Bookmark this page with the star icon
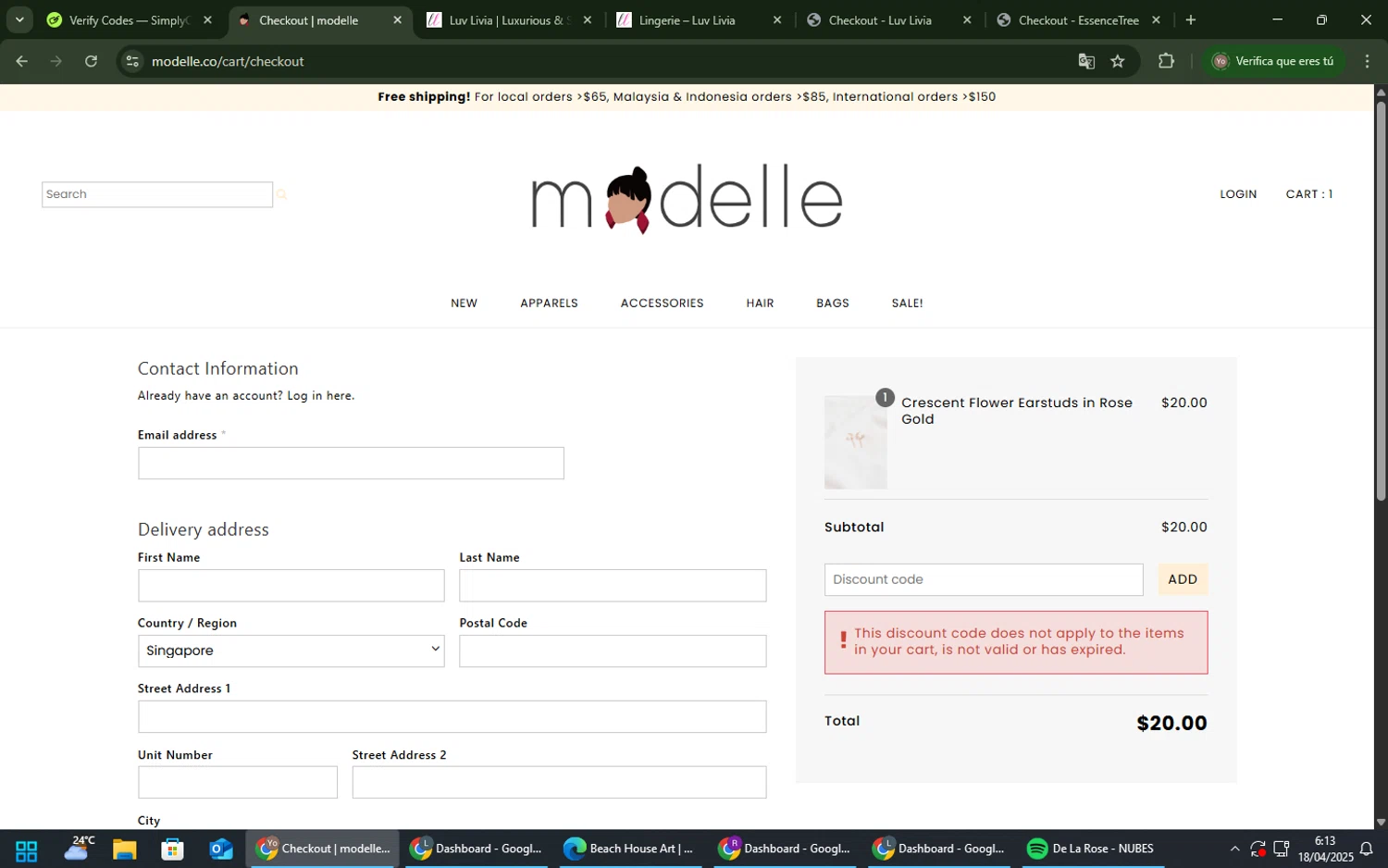Image resolution: width=1388 pixels, height=868 pixels. (1118, 61)
